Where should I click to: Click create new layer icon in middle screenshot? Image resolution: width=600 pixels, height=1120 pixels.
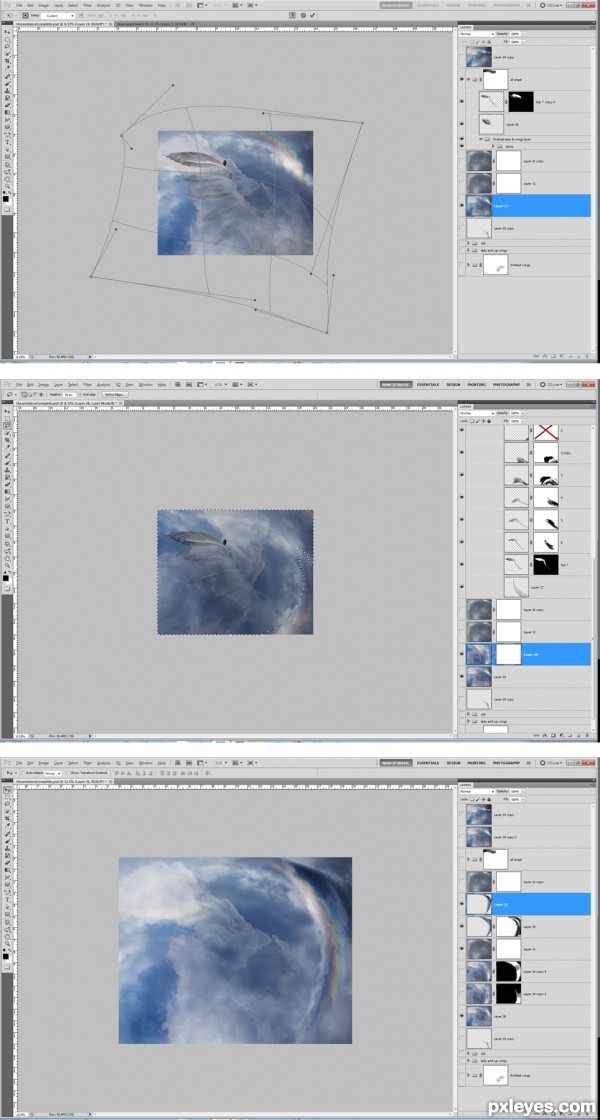(579, 735)
